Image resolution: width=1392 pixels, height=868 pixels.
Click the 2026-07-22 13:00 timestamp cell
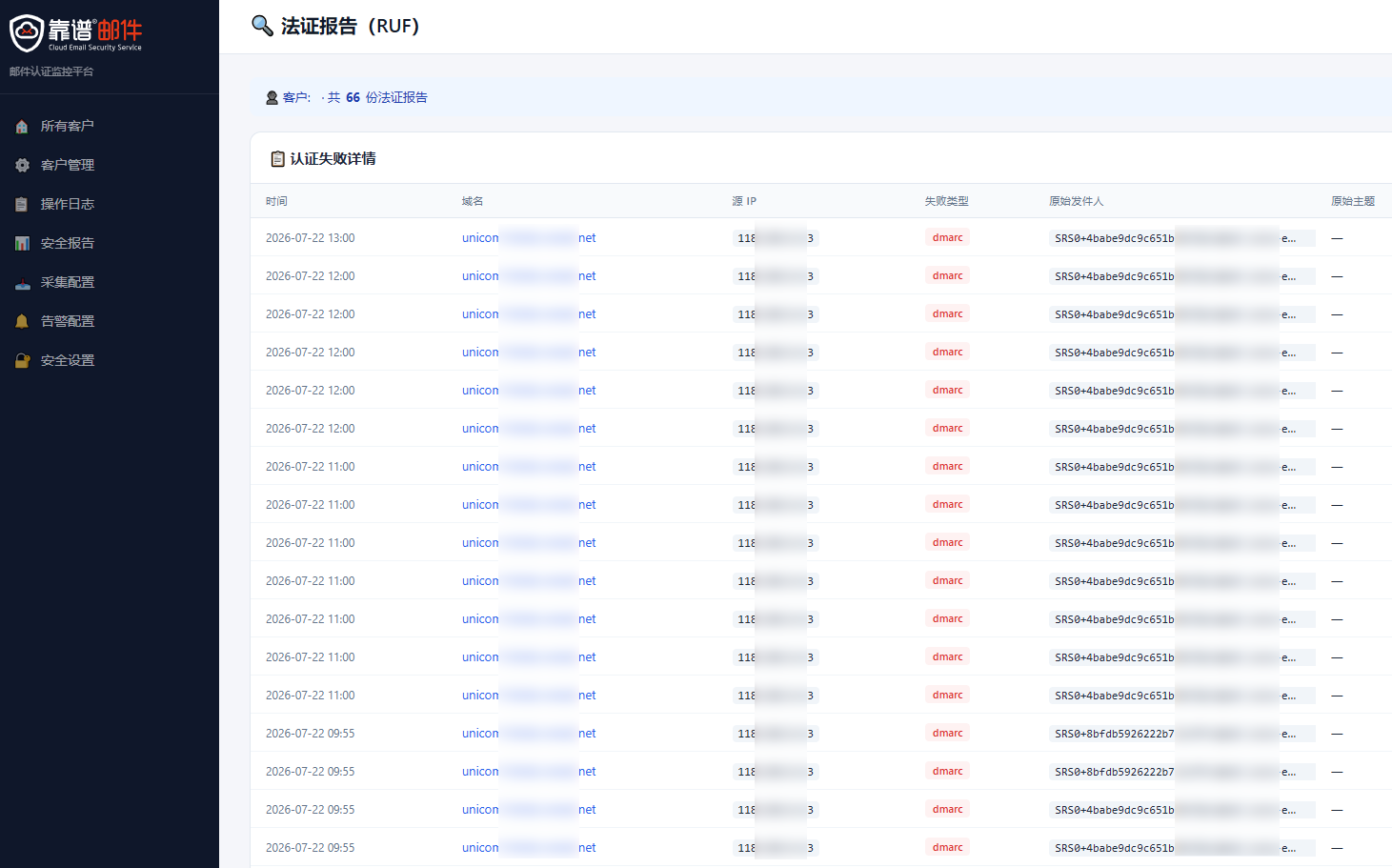point(310,238)
